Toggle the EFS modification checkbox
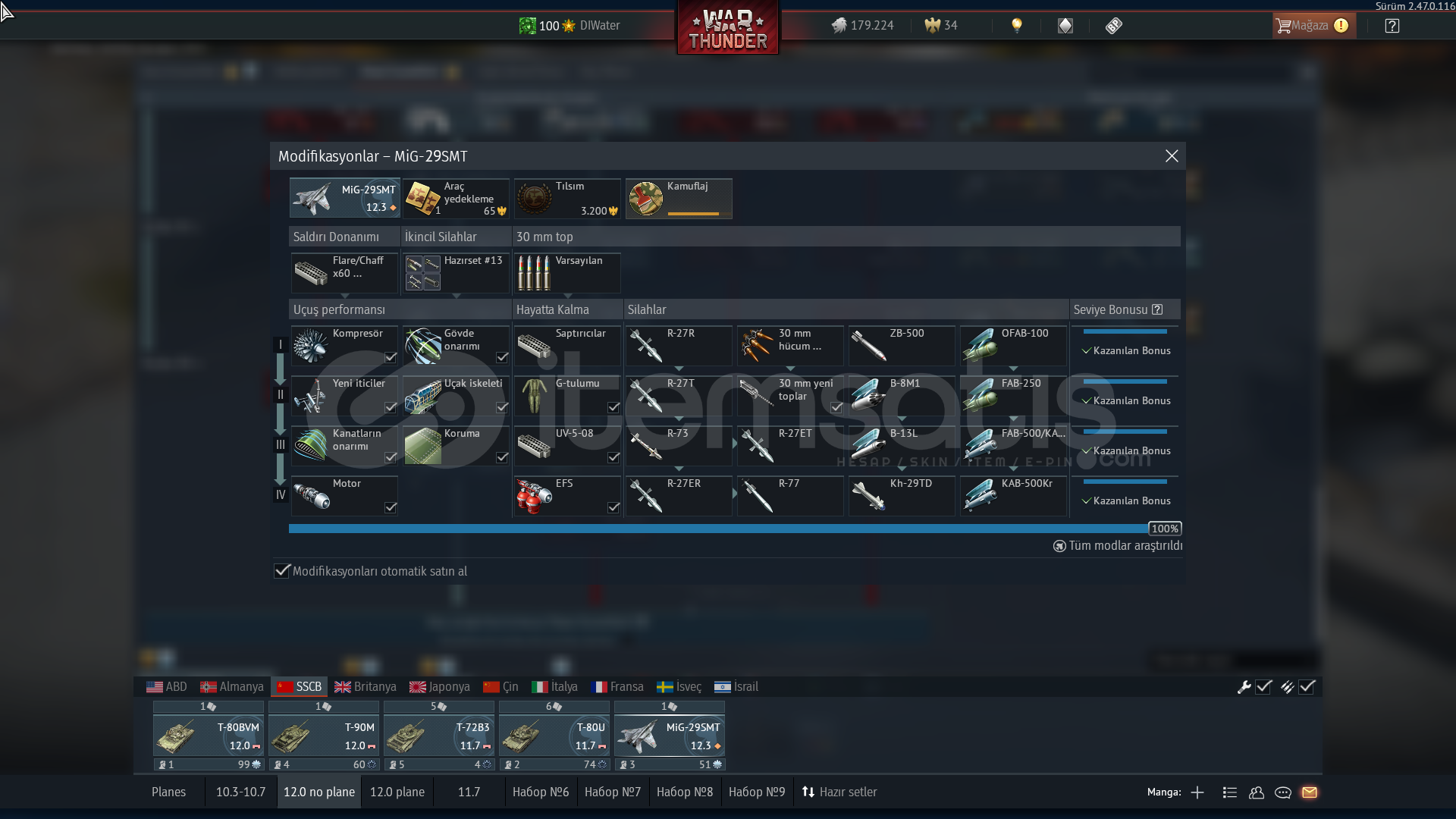The image size is (1456, 819). pos(613,507)
